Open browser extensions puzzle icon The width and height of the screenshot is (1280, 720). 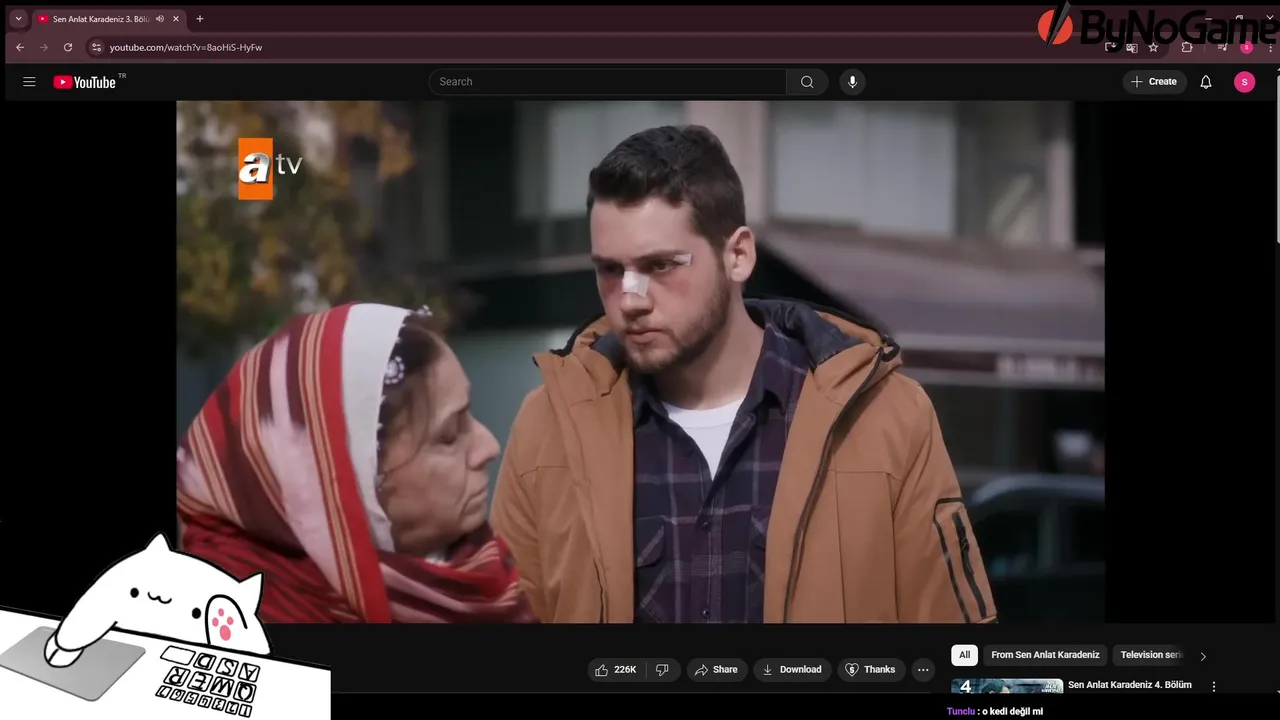tap(1187, 47)
